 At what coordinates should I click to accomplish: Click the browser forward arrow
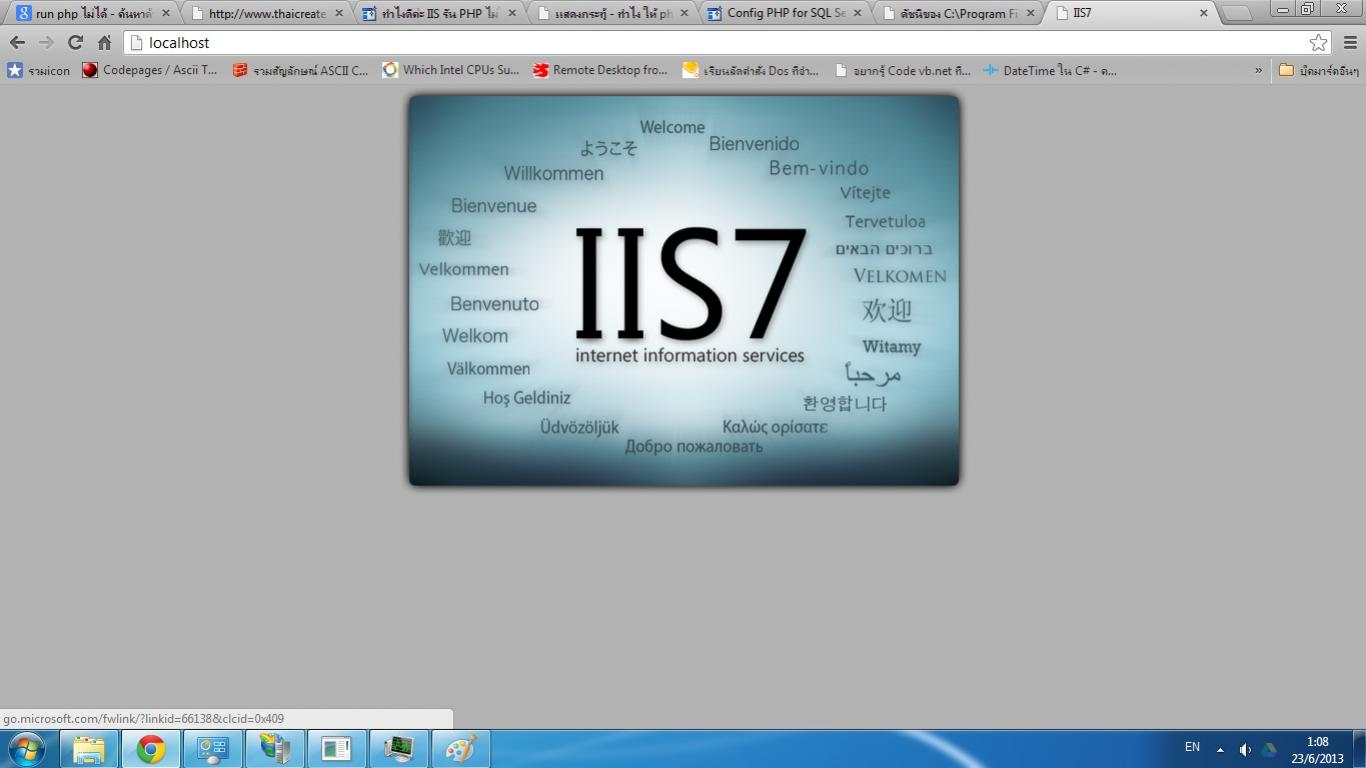click(46, 42)
